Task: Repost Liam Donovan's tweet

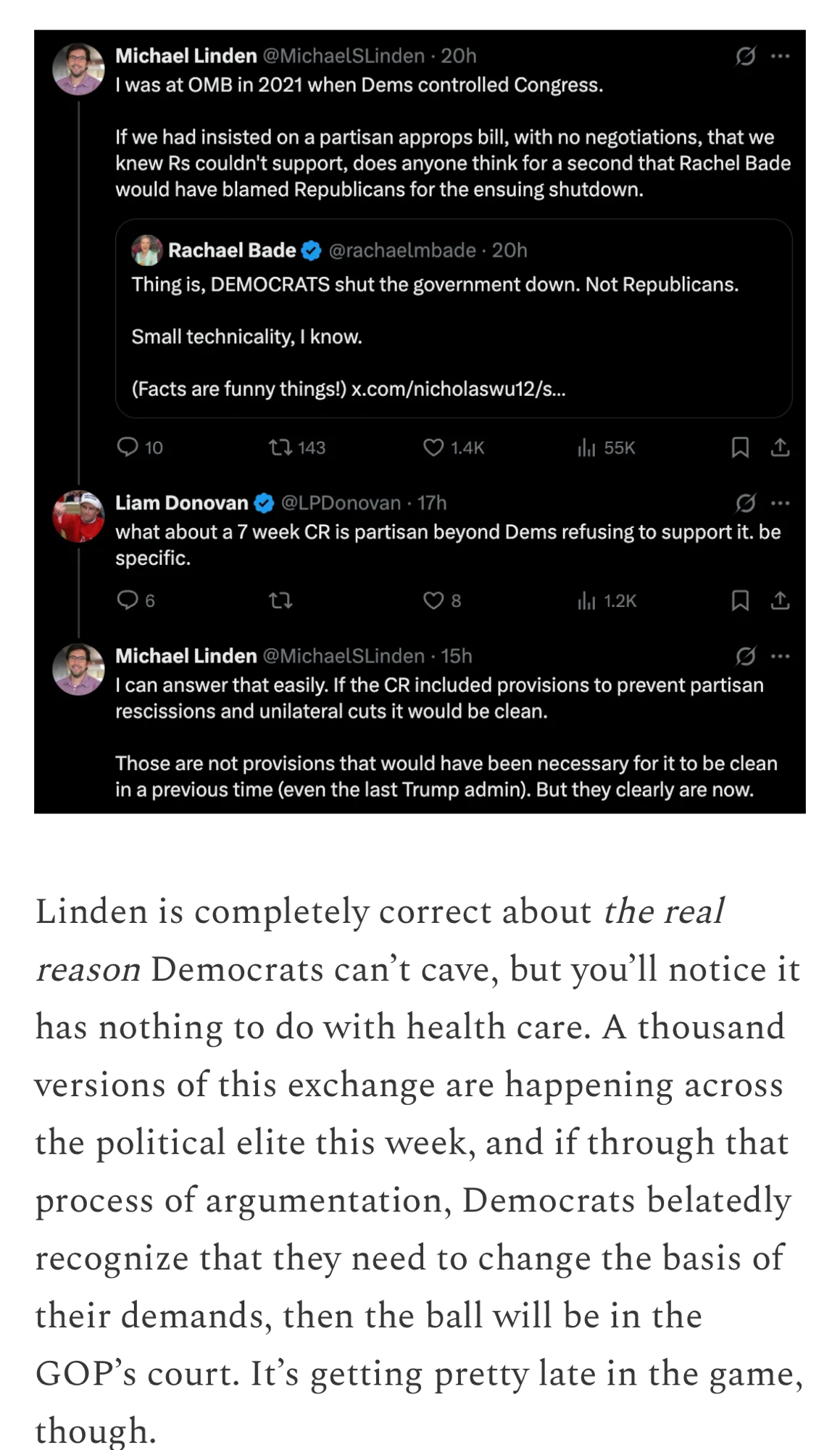Action: coord(280,600)
